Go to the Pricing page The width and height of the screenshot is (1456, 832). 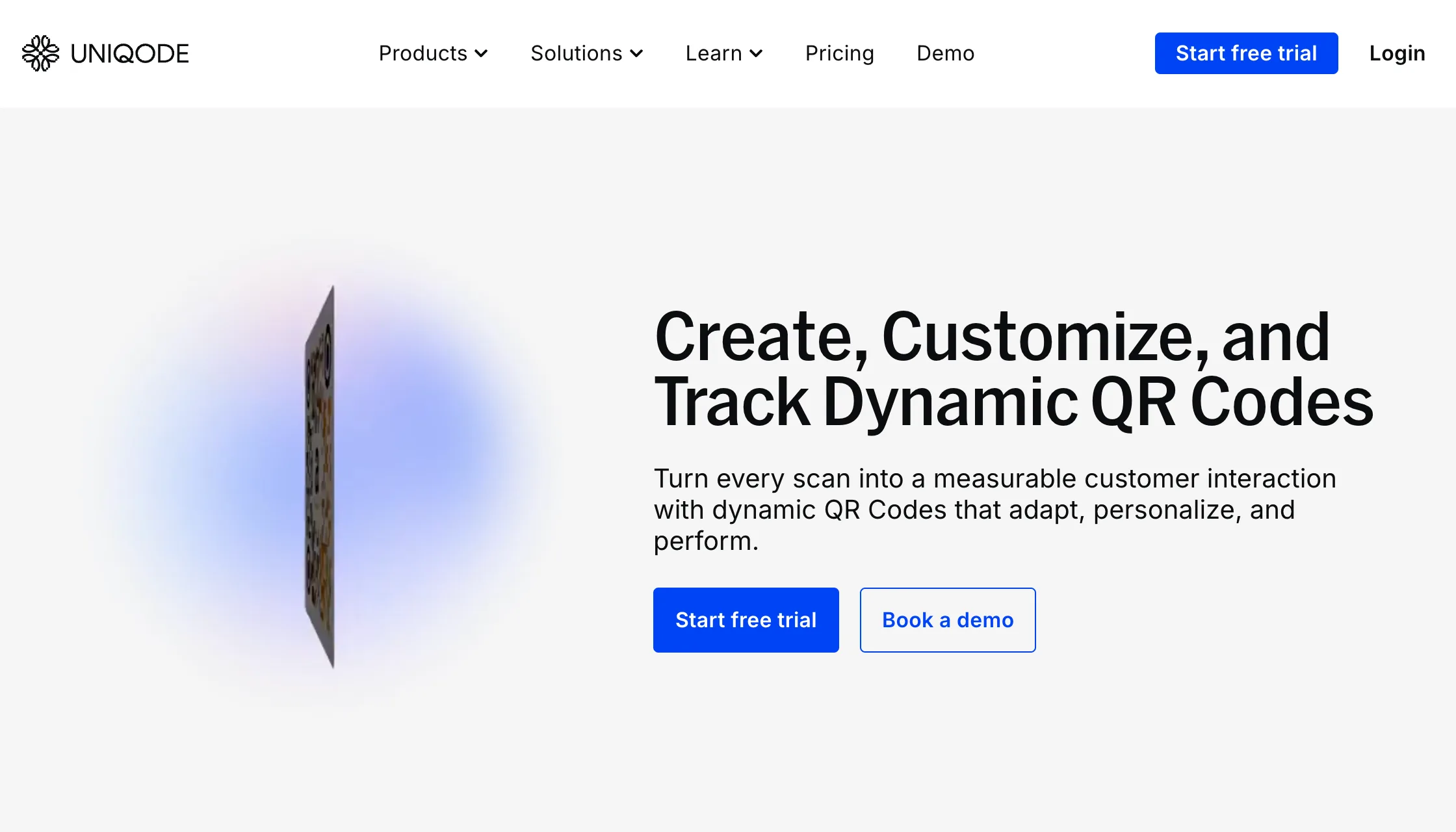840,53
